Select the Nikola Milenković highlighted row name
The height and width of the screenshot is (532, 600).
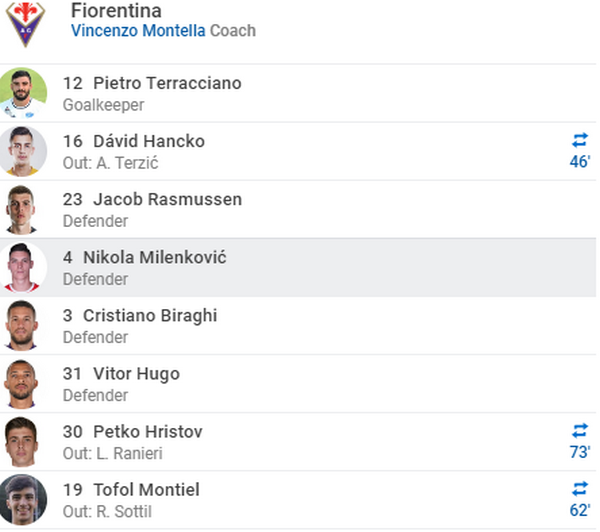[154, 257]
